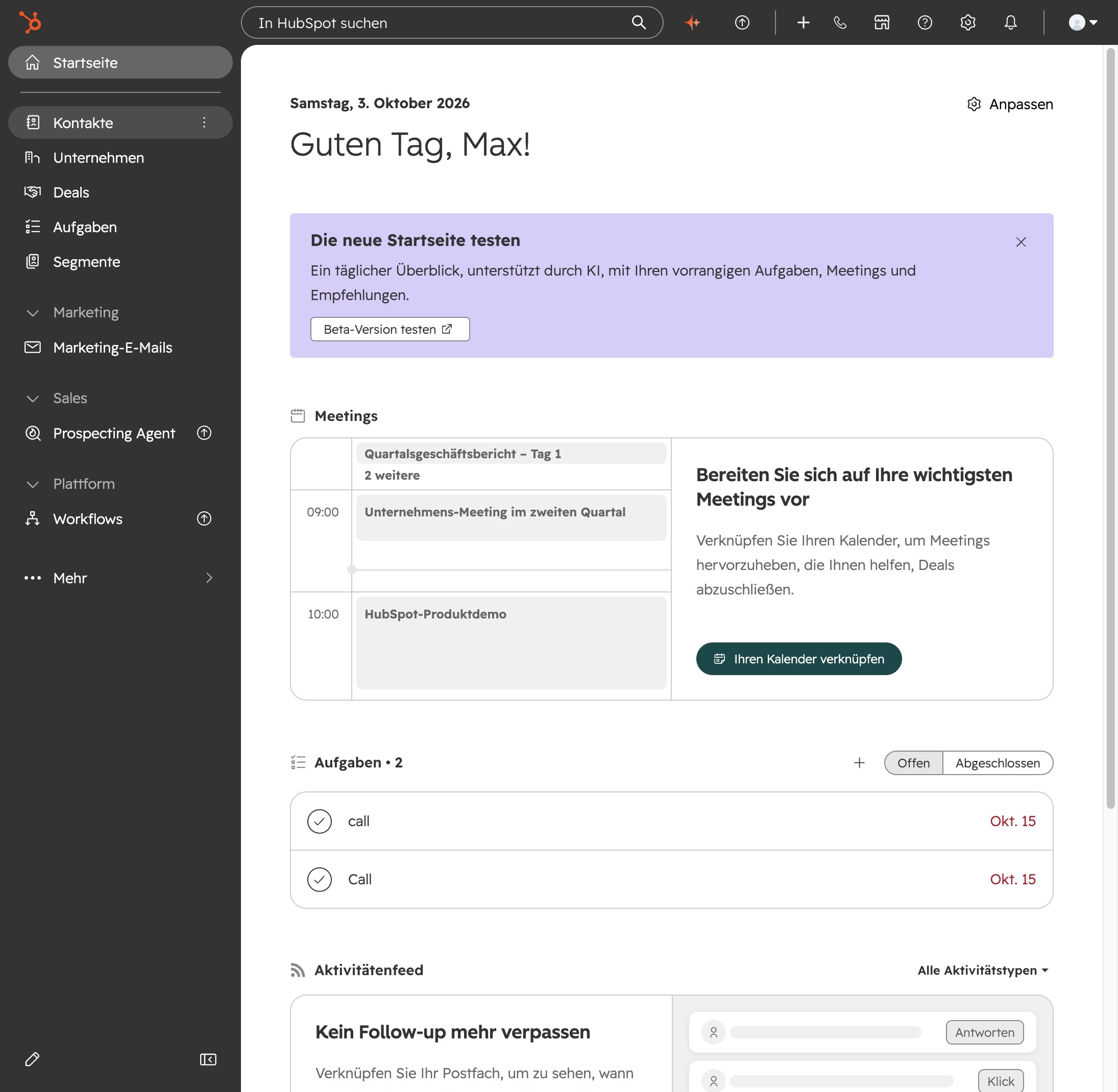Open the phone calling icon
The height and width of the screenshot is (1092, 1118).
click(840, 22)
